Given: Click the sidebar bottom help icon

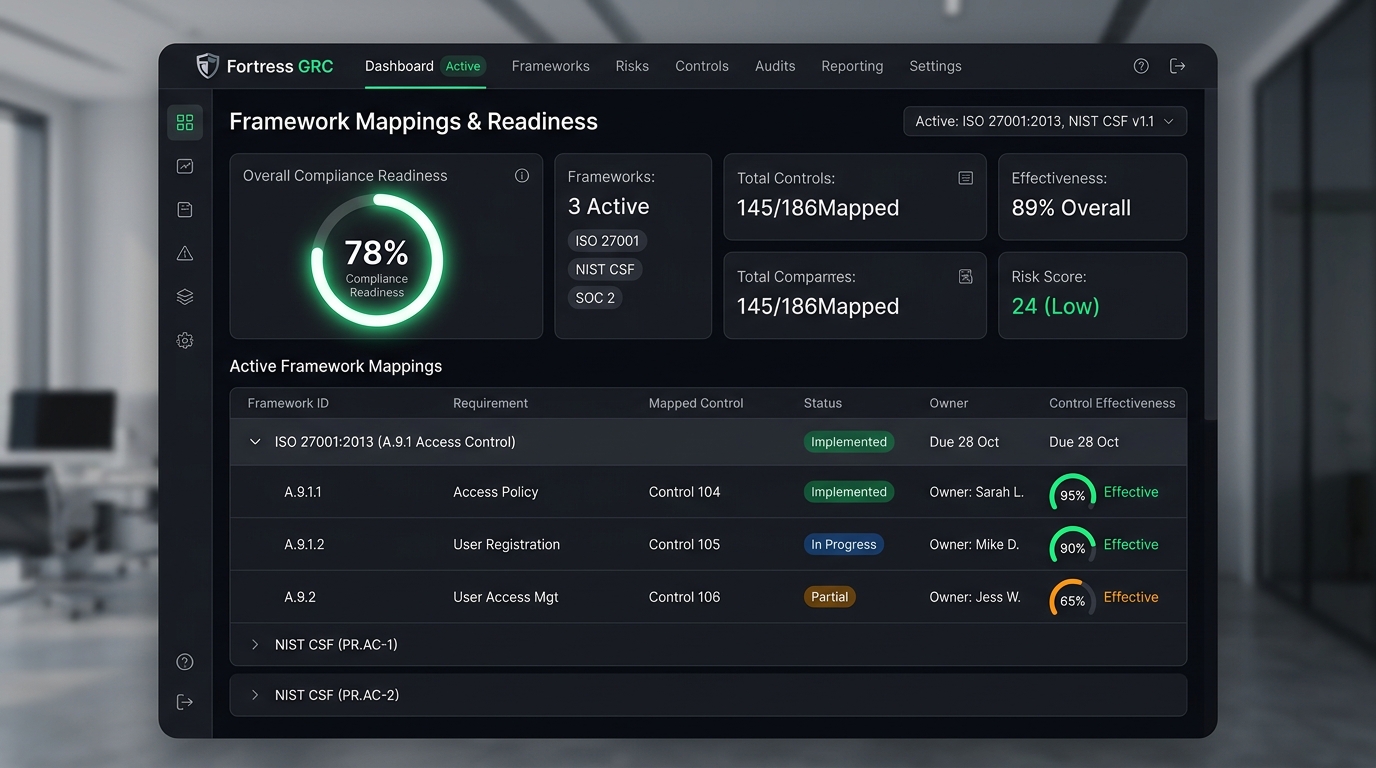Looking at the screenshot, I should [185, 662].
